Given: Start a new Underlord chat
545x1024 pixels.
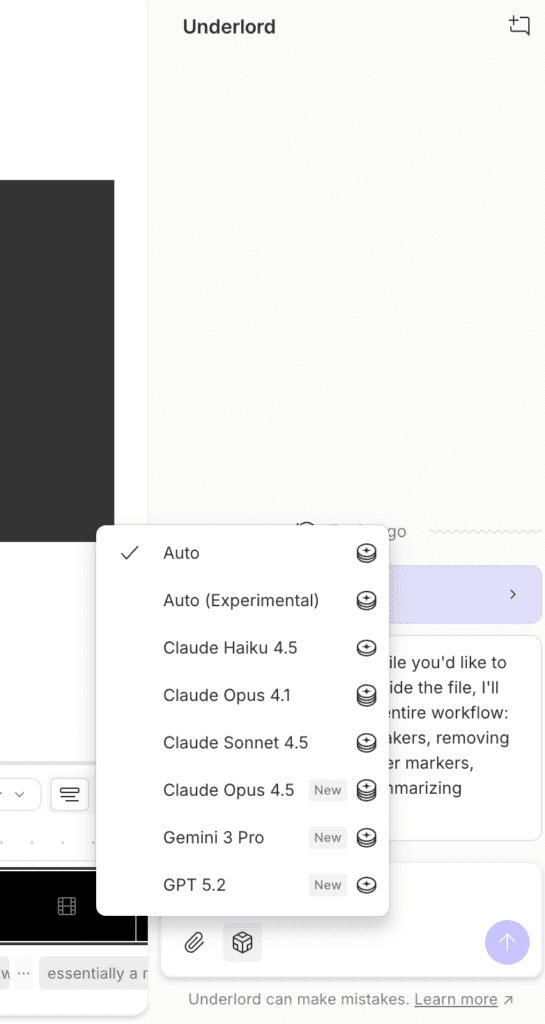Looking at the screenshot, I should pyautogui.click(x=519, y=26).
